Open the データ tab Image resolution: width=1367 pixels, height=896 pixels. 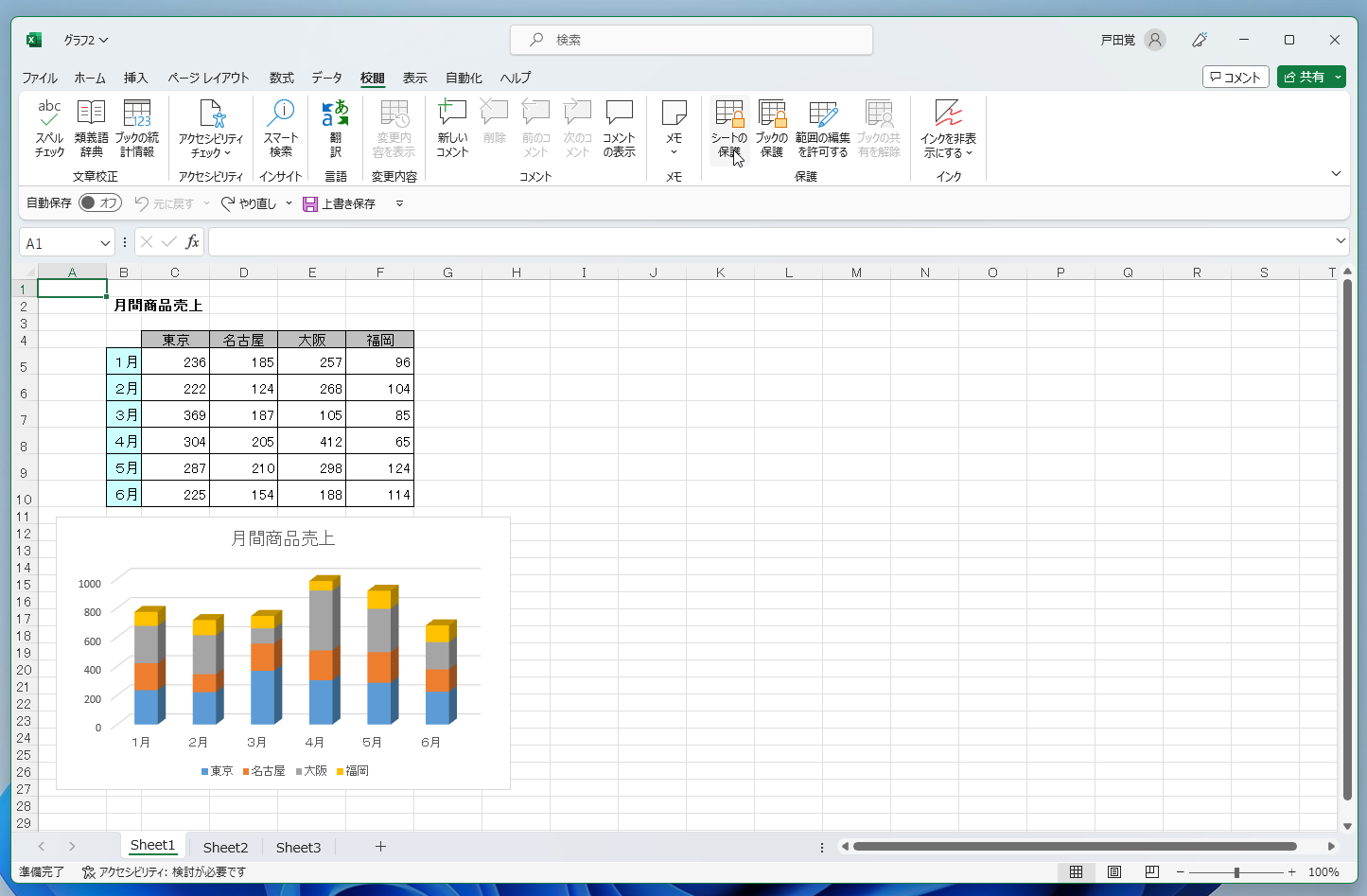tap(327, 78)
